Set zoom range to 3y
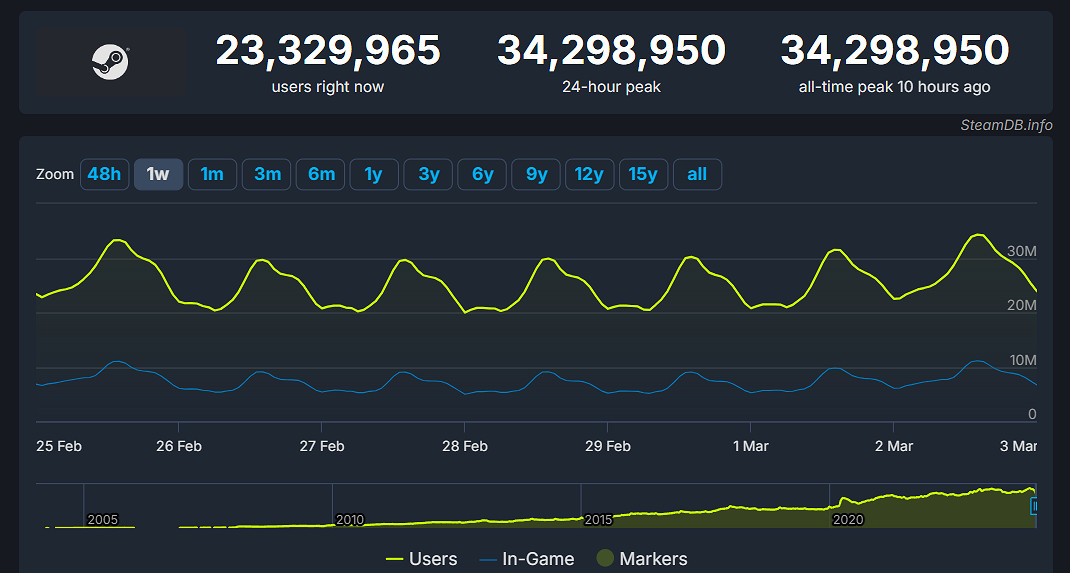The image size is (1070, 573). click(x=429, y=174)
